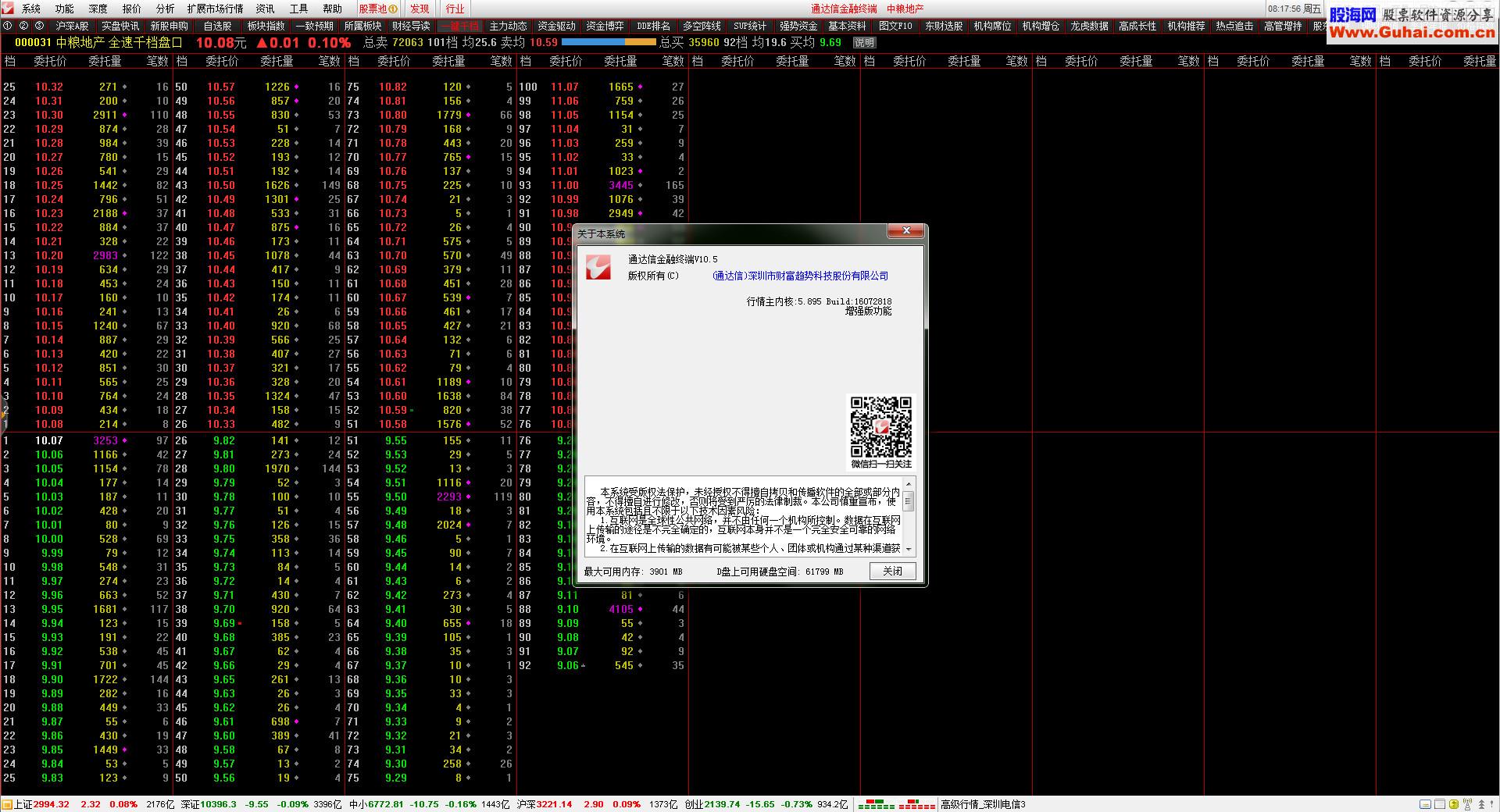Open the 报价 menu
This screenshot has height=812, width=1500.
[x=132, y=9]
